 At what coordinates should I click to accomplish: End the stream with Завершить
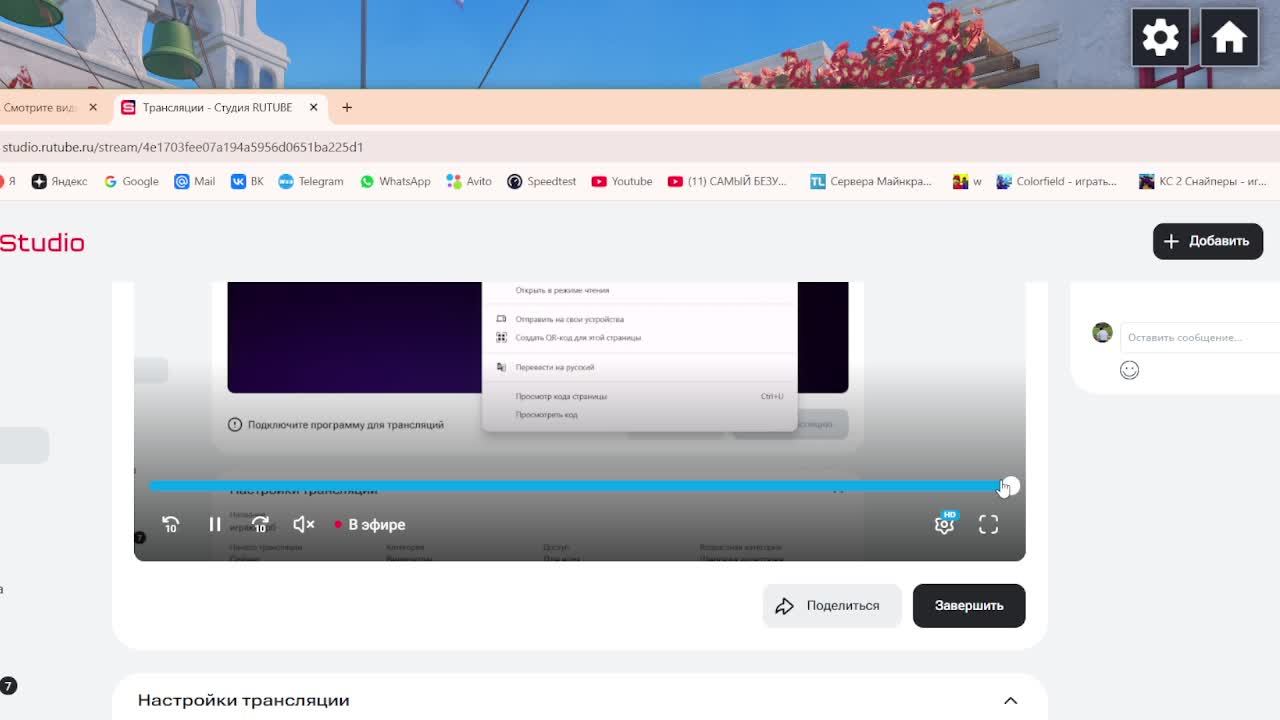[x=969, y=605]
